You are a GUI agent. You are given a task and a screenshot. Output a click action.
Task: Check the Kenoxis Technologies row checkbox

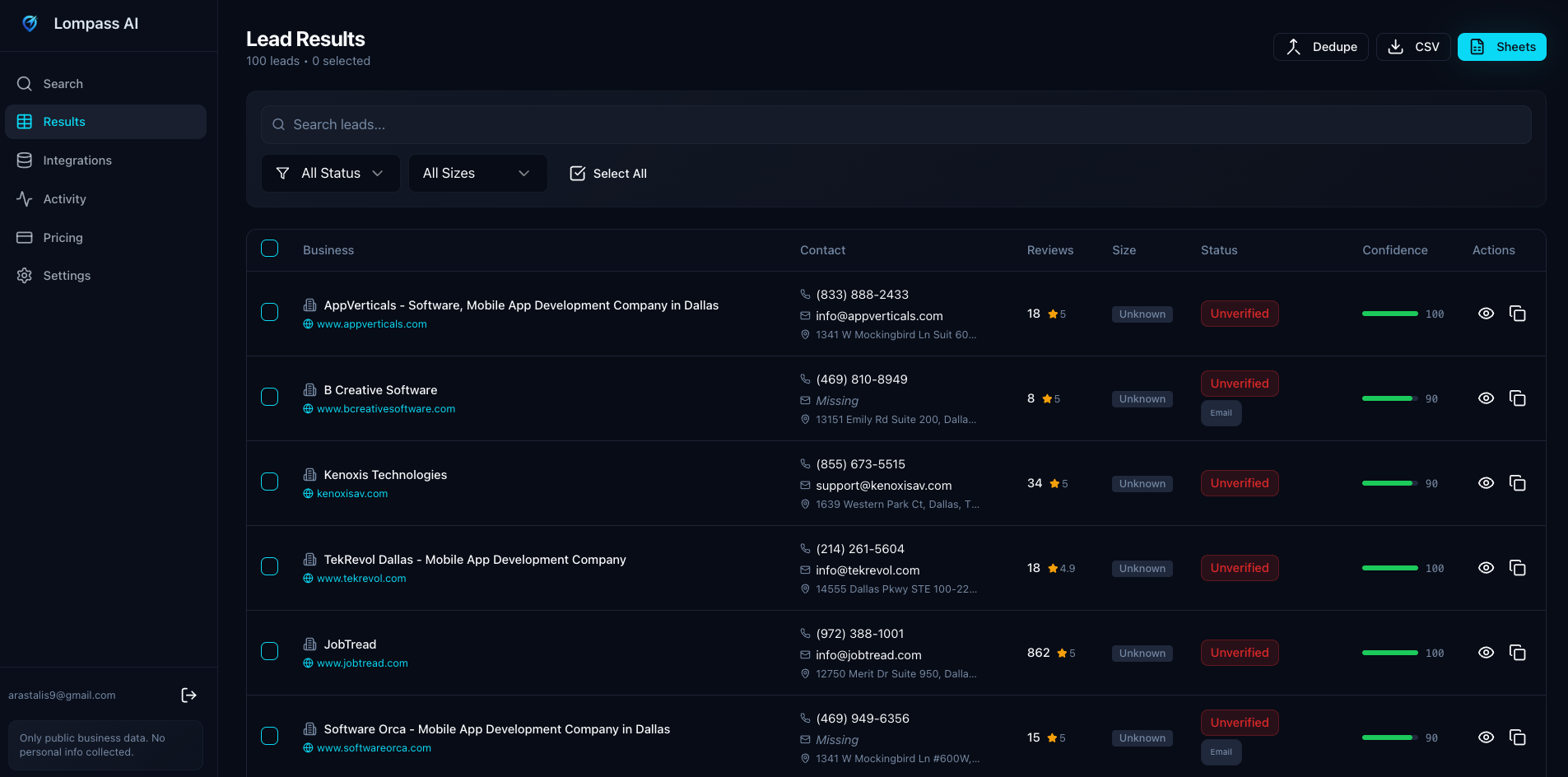pos(269,482)
